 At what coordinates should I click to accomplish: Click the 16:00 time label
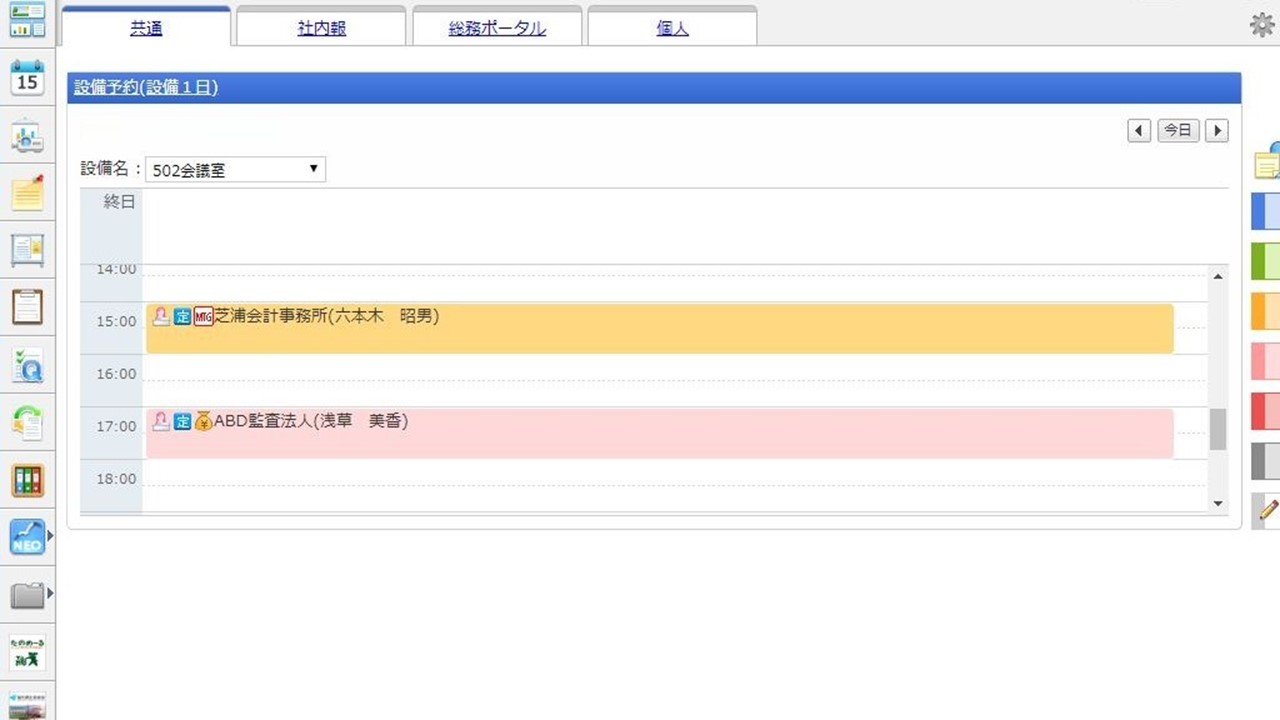click(116, 374)
